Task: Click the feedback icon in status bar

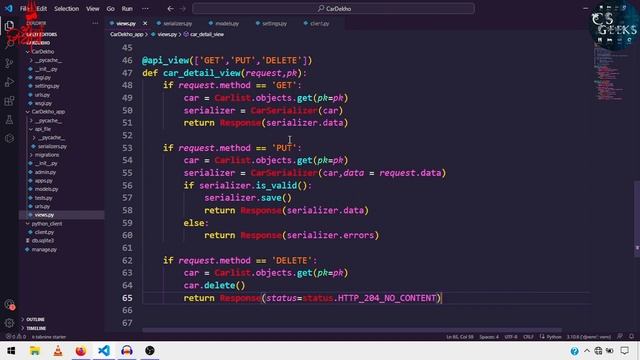Action: pyautogui.click(x=620, y=336)
